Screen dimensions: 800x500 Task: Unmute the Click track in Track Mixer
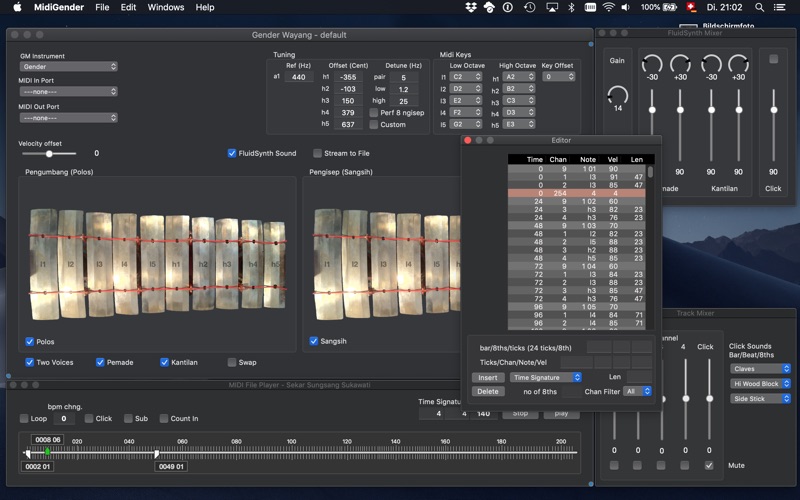[x=709, y=465]
